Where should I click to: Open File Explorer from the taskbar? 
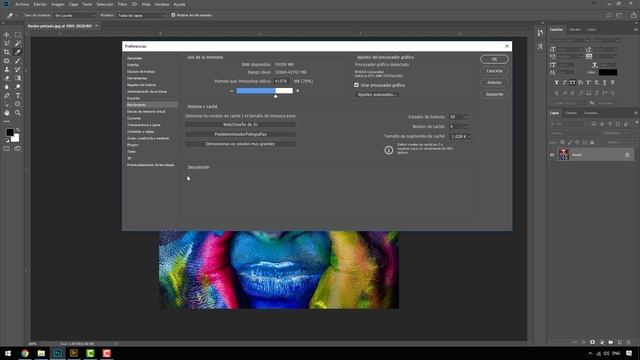41,353
